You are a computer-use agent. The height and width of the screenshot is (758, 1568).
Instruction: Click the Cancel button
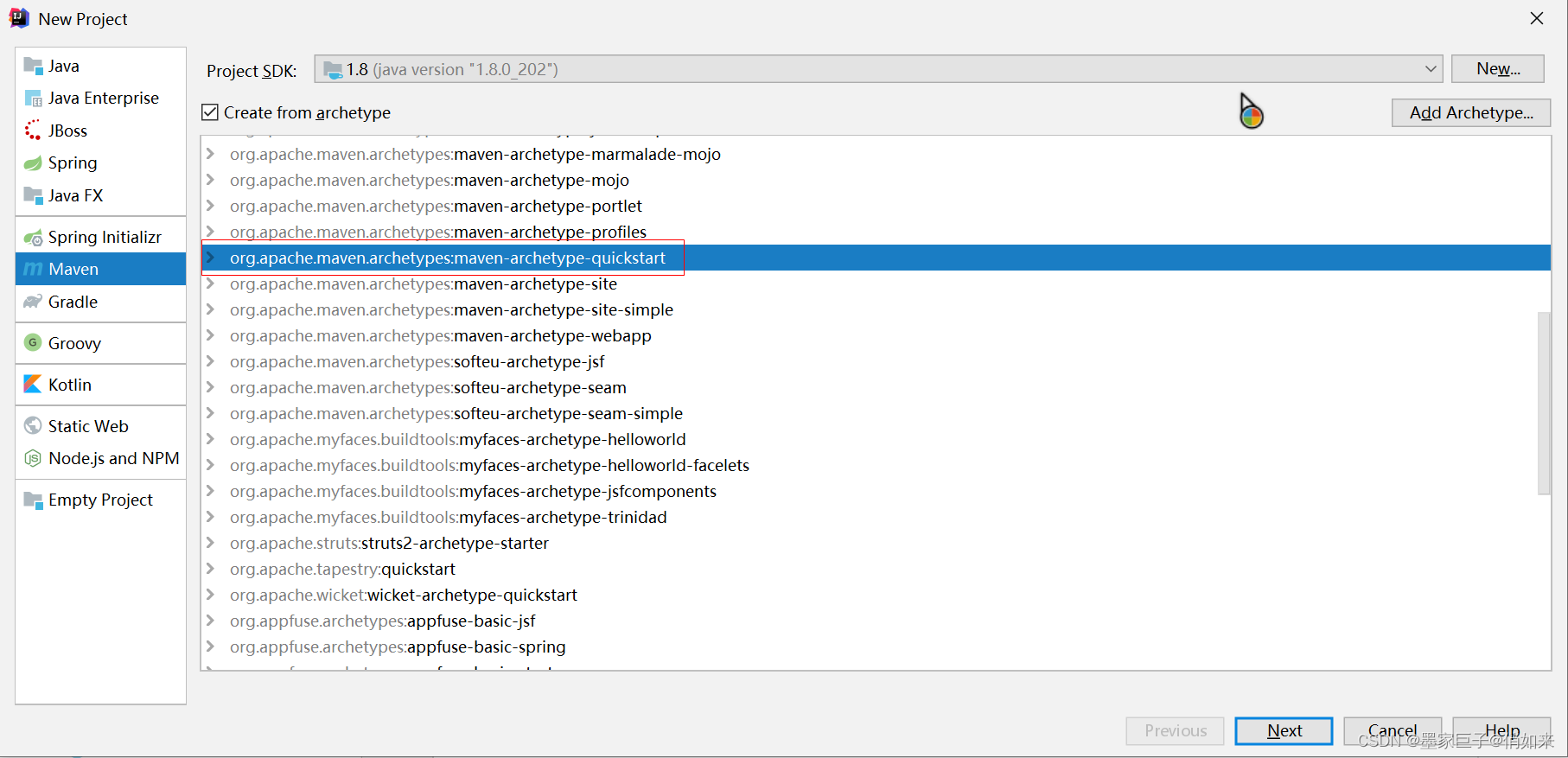click(1393, 731)
